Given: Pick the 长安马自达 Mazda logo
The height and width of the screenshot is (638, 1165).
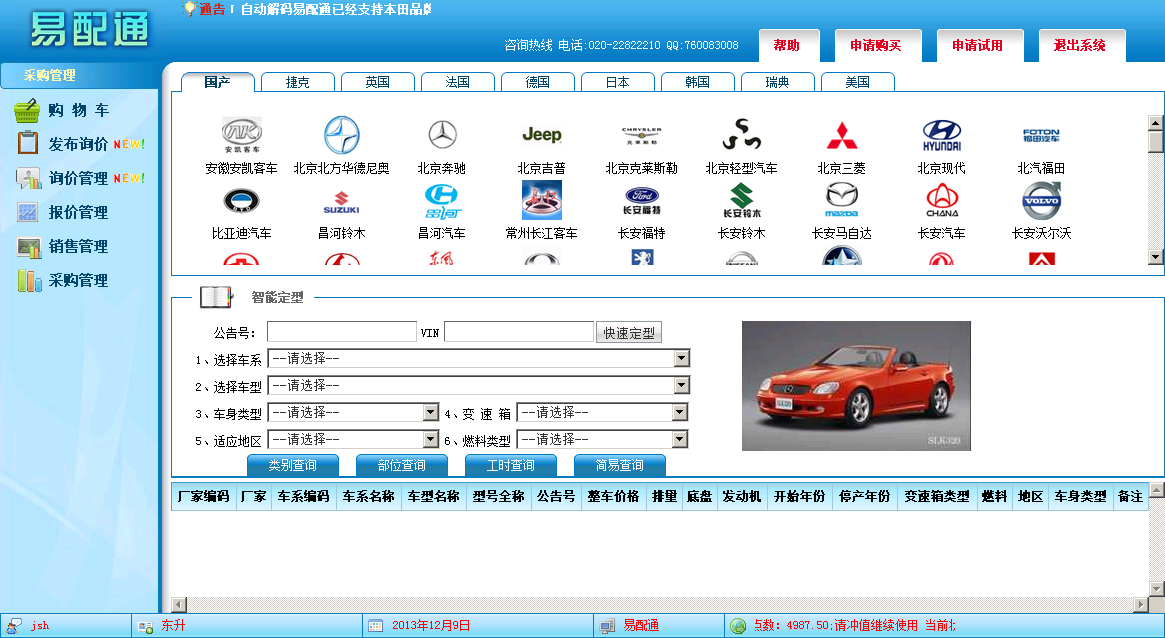Looking at the screenshot, I should (842, 201).
